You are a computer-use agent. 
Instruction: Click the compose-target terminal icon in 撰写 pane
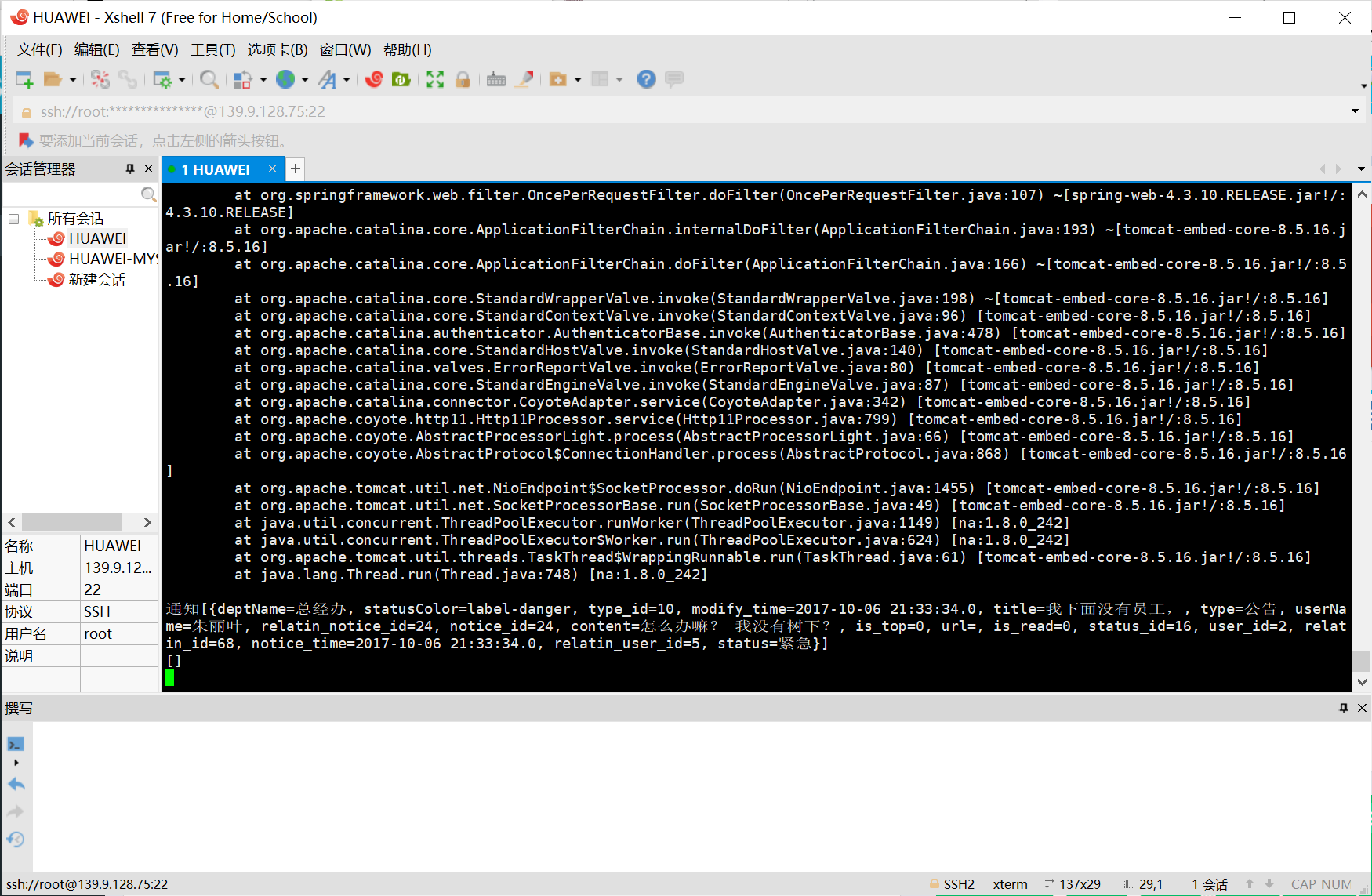16,744
